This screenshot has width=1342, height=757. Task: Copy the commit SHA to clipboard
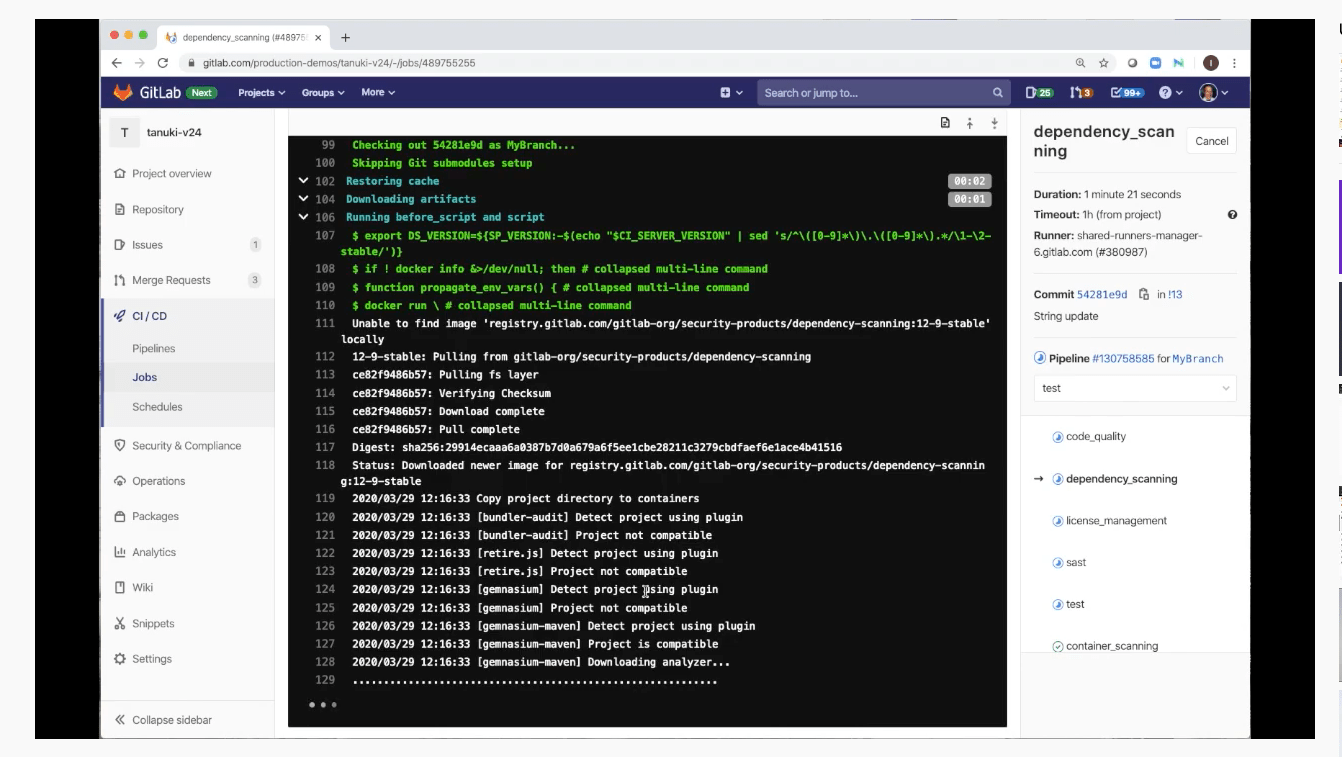[x=1144, y=295]
